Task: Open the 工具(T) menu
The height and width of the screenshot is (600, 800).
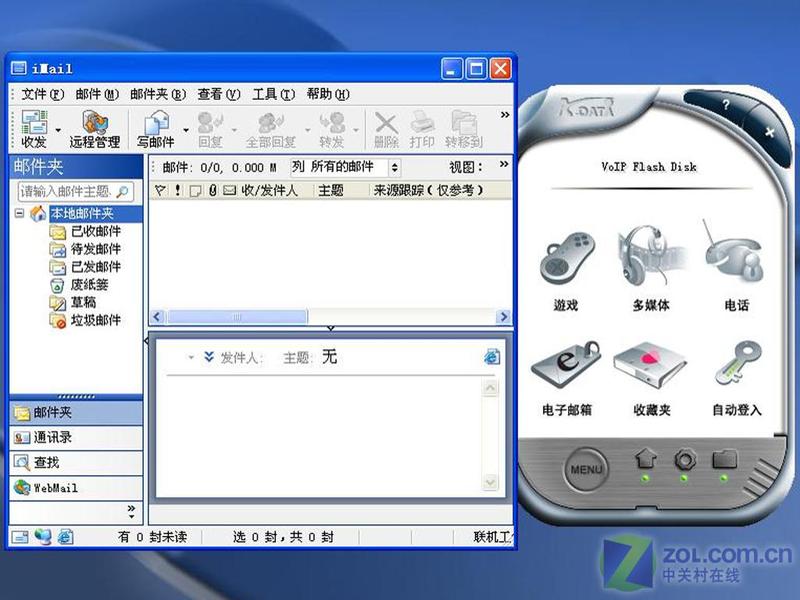Action: pos(273,94)
